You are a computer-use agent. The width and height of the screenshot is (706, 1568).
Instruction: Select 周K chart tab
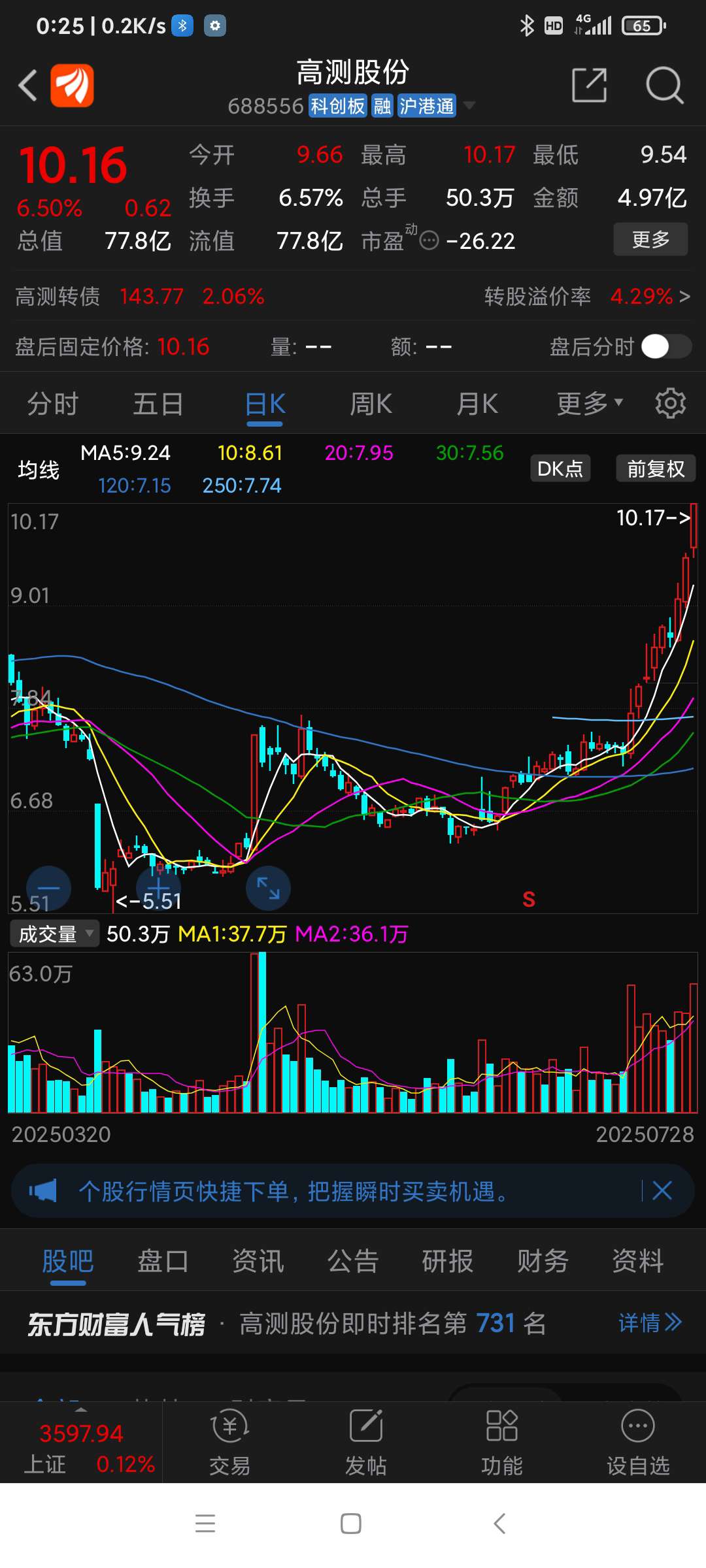point(371,404)
